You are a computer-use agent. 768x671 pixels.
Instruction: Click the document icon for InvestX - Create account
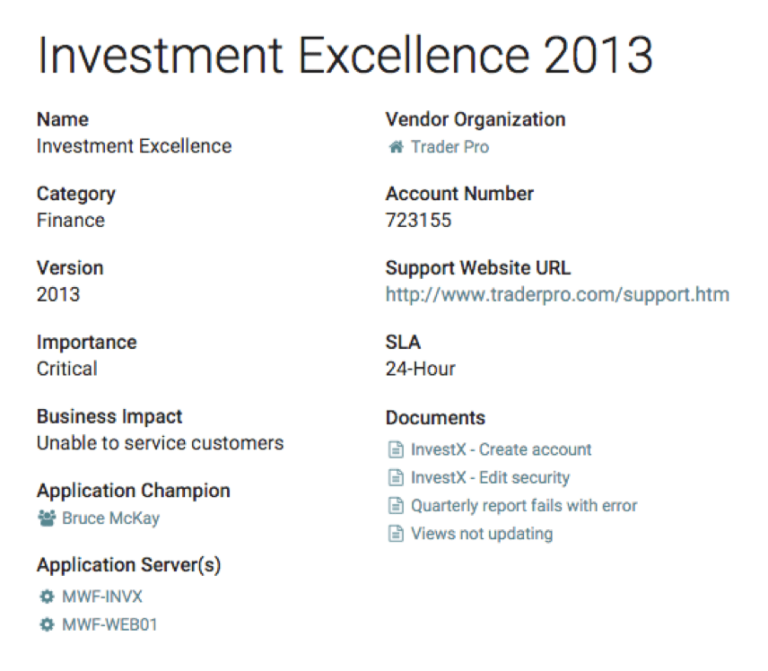coord(396,450)
